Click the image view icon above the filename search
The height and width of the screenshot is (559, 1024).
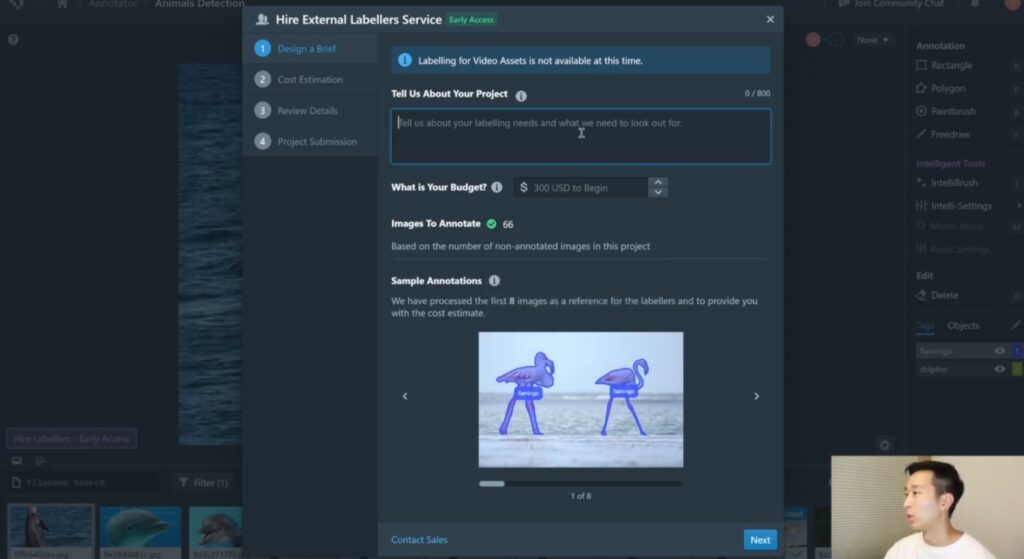pos(16,461)
